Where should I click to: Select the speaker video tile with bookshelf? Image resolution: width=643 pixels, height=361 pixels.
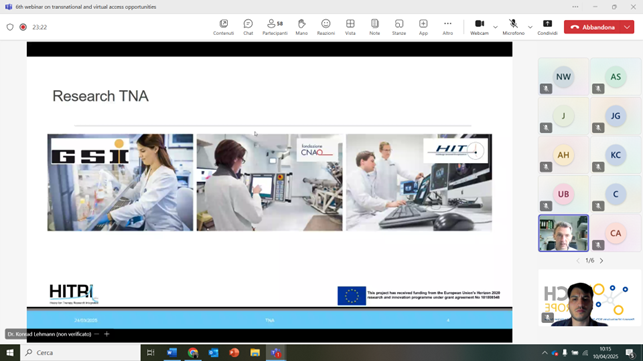click(563, 233)
